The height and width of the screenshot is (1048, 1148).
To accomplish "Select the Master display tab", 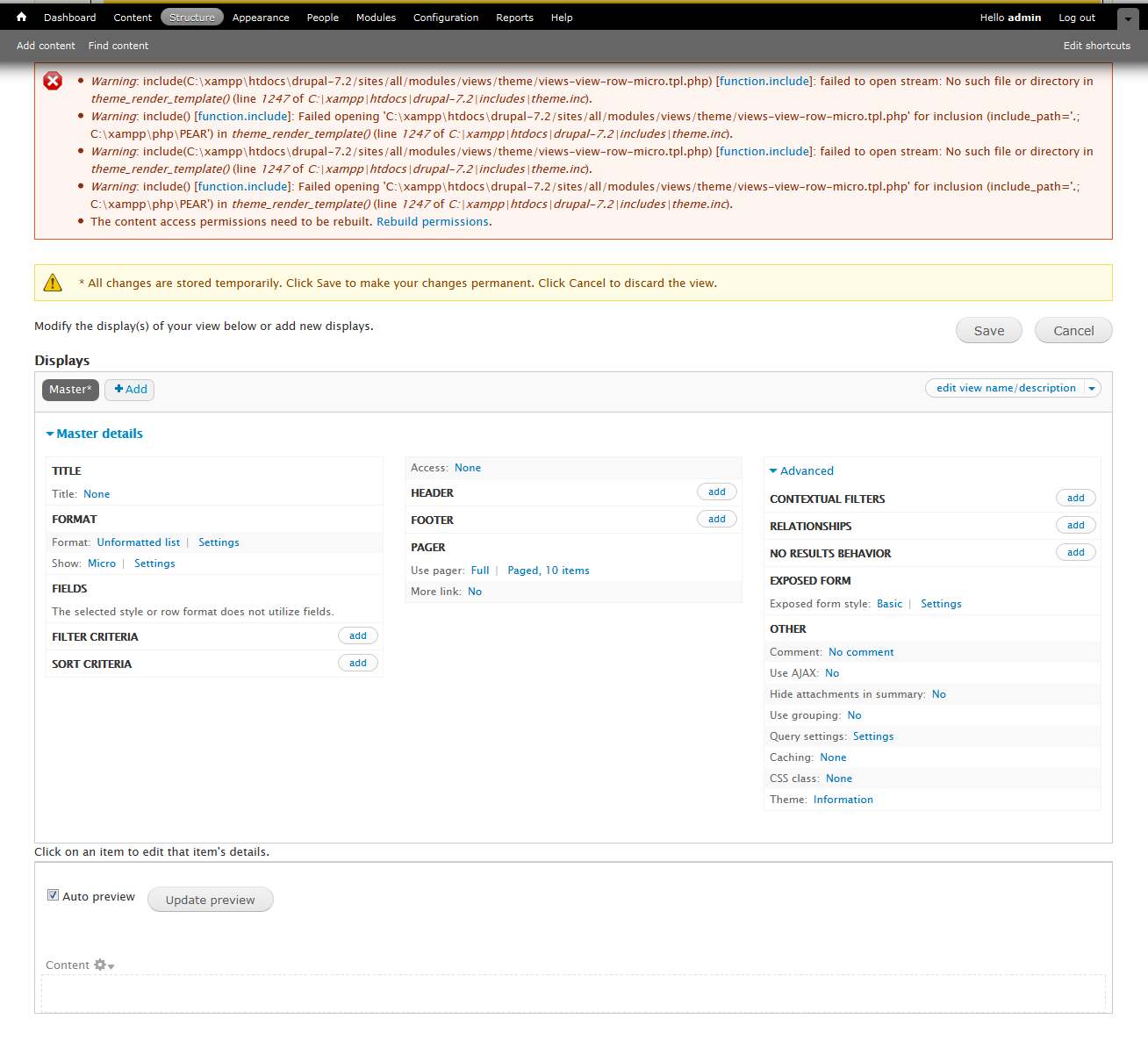I will click(x=70, y=390).
